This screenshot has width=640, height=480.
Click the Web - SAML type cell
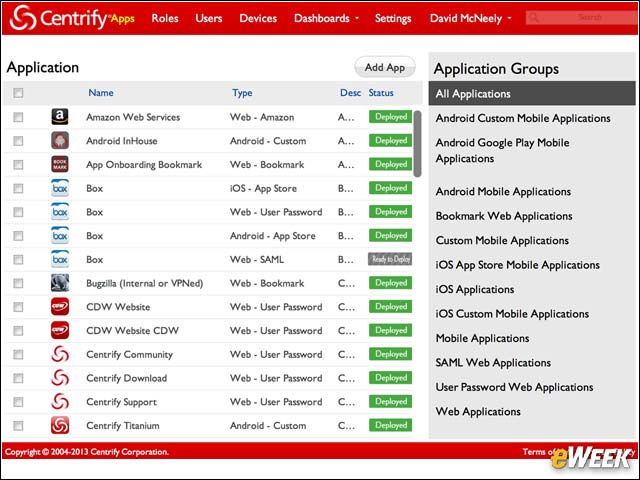[257, 260]
